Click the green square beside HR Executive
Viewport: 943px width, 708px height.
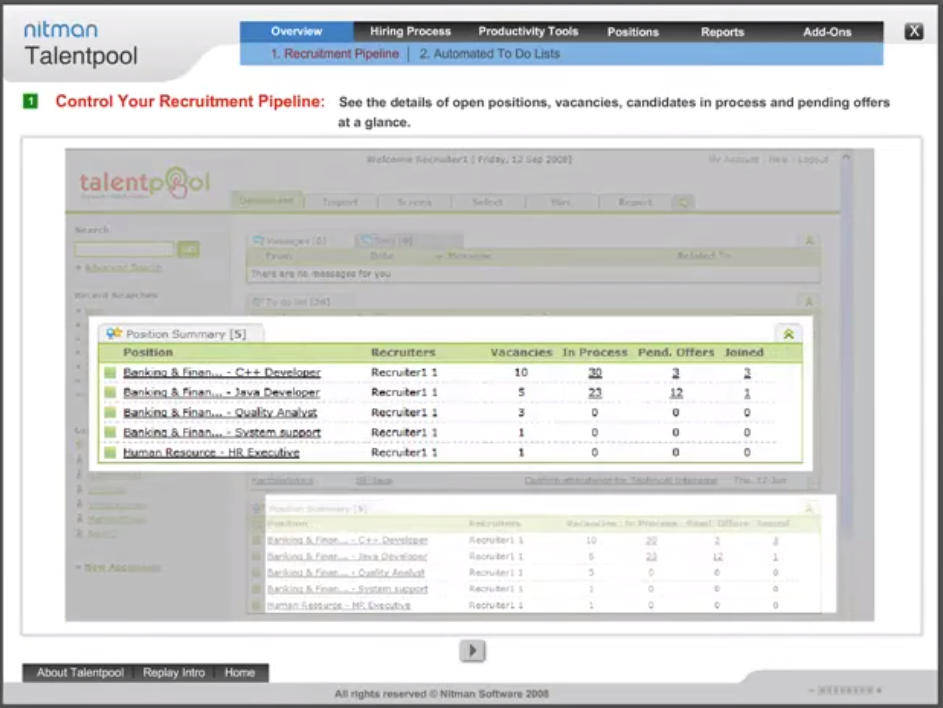110,452
